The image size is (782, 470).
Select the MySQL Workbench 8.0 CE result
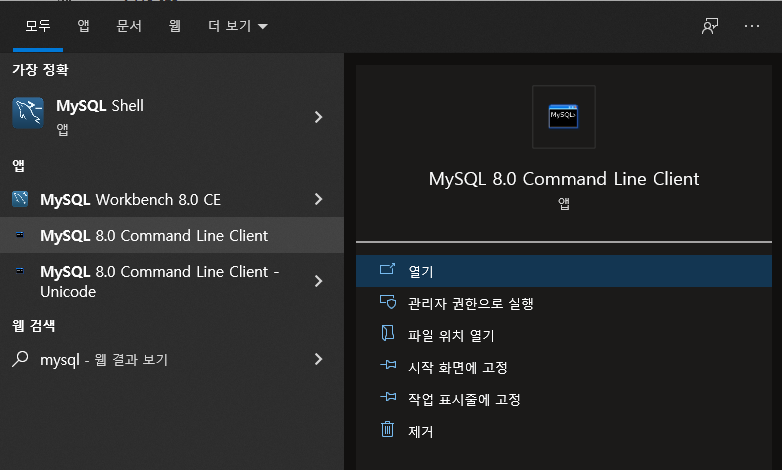coord(172,200)
